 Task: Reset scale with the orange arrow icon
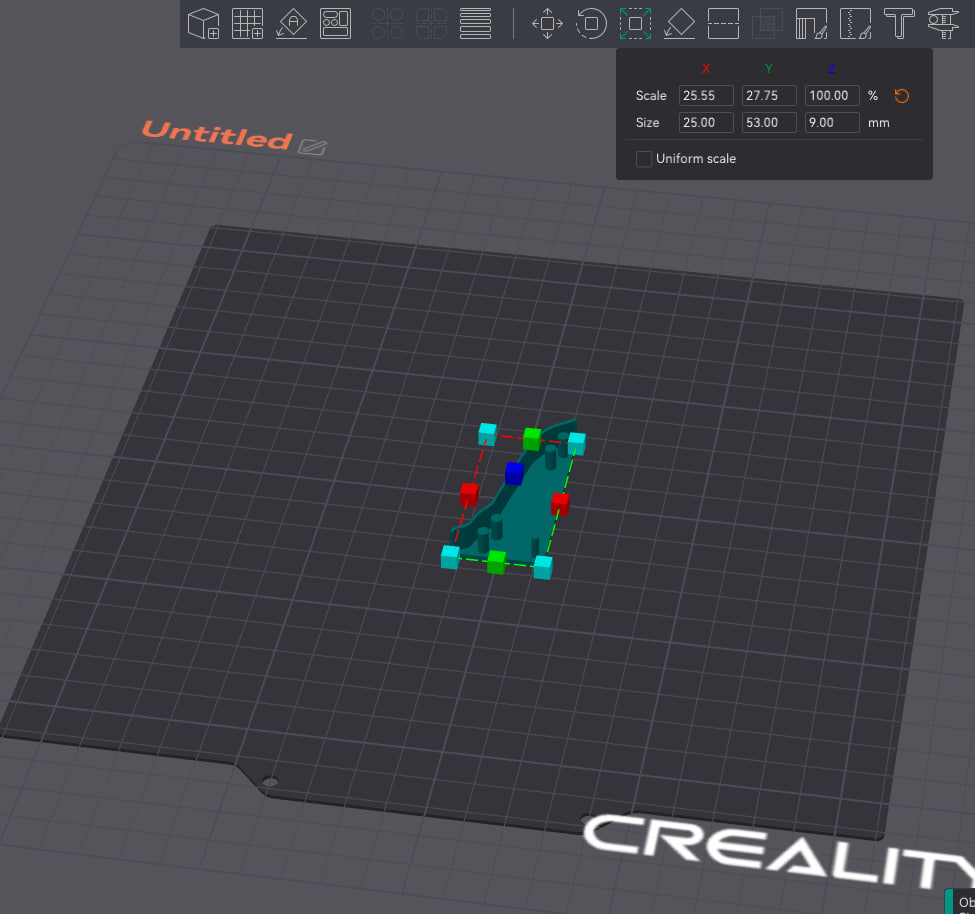tap(902, 96)
